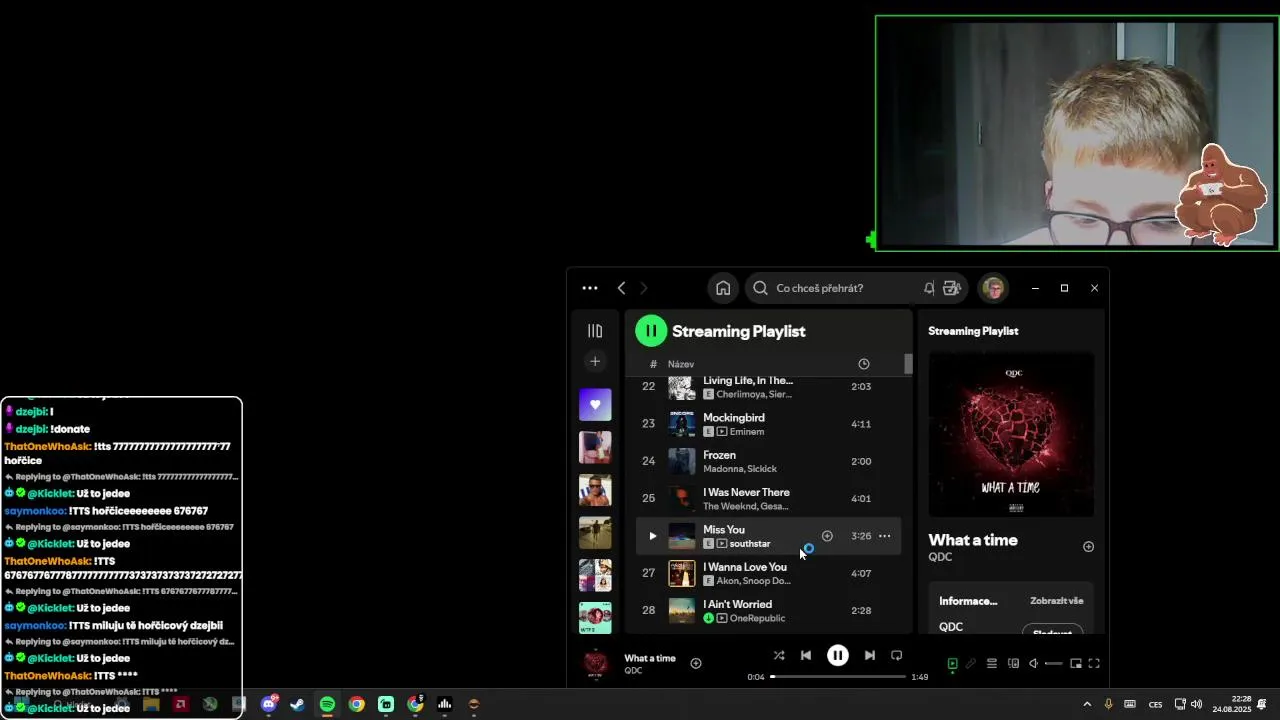Add 'What a time' to library in side panel

[x=1088, y=547]
